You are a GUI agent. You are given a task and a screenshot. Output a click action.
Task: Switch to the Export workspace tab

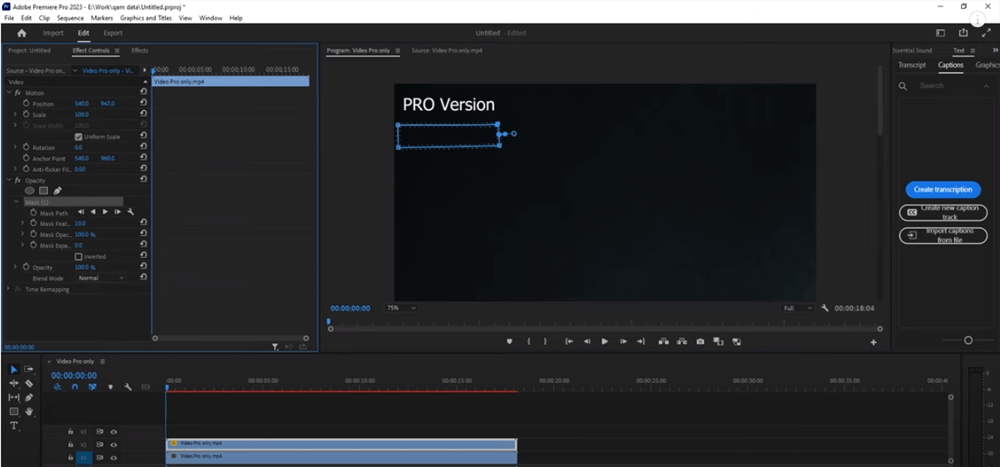point(113,33)
